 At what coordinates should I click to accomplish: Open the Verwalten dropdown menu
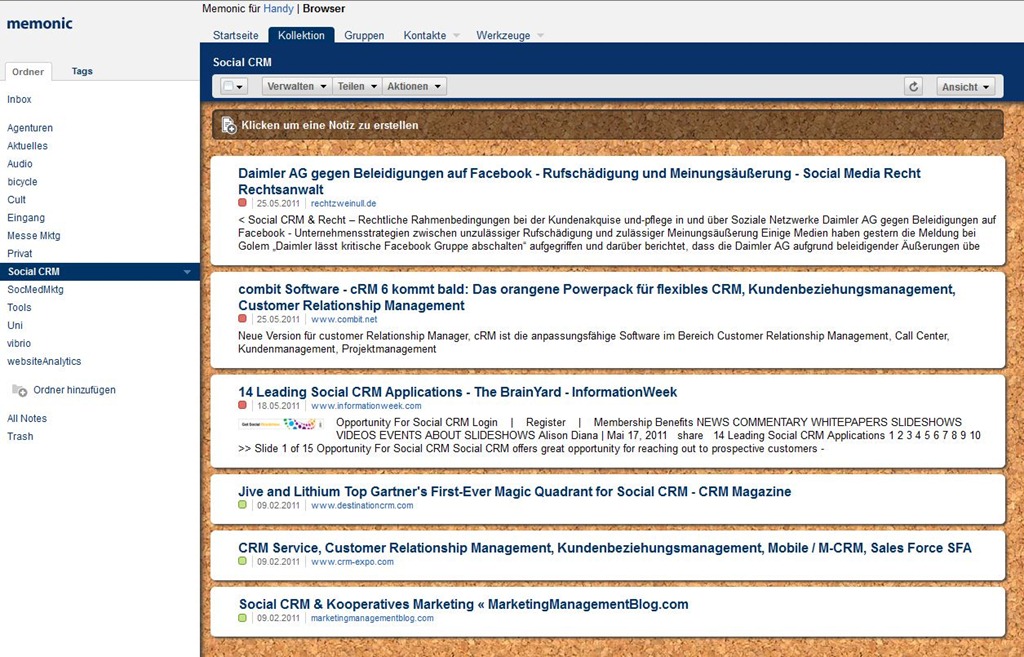click(x=297, y=87)
